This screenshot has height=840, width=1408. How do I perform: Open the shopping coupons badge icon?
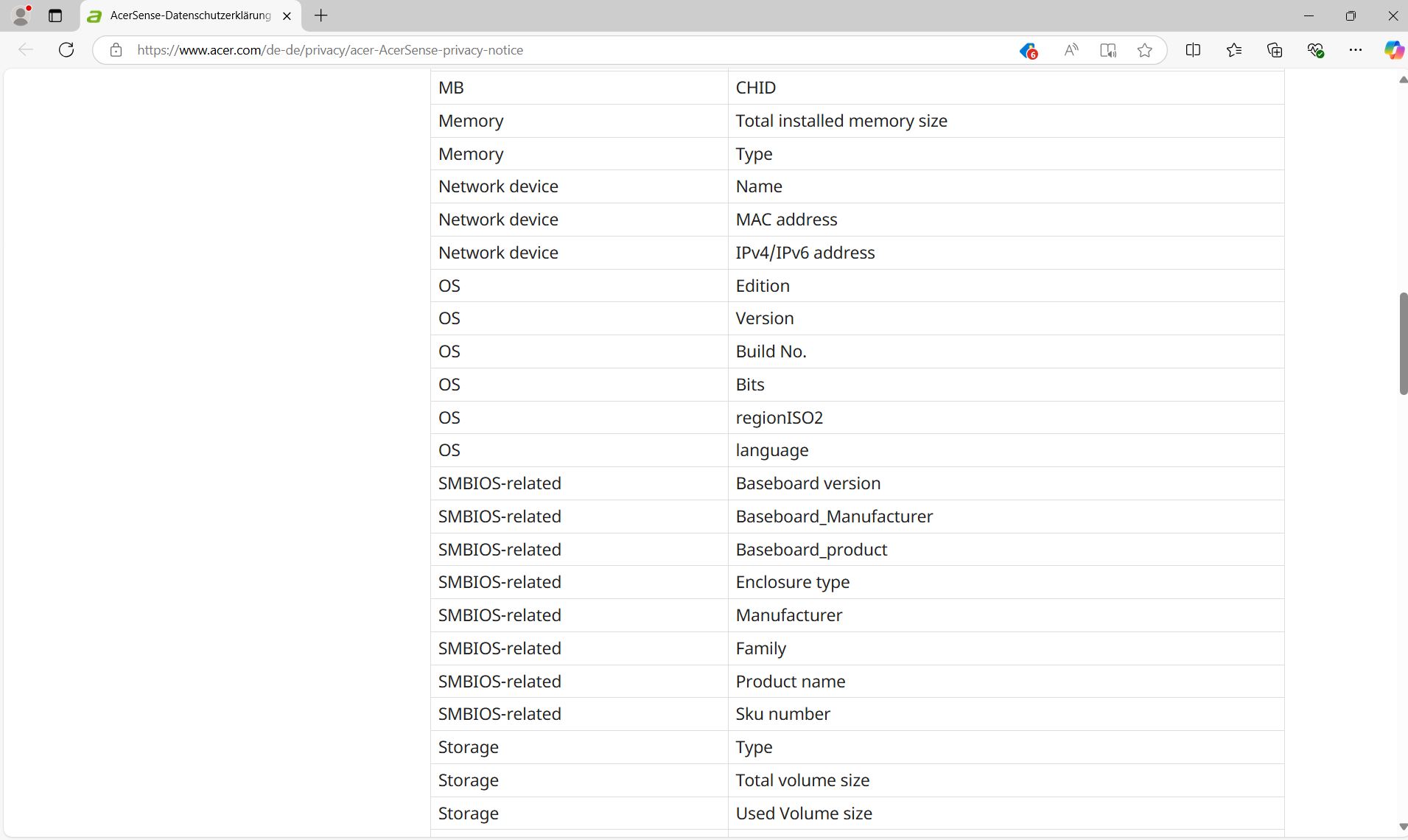pos(1028,50)
